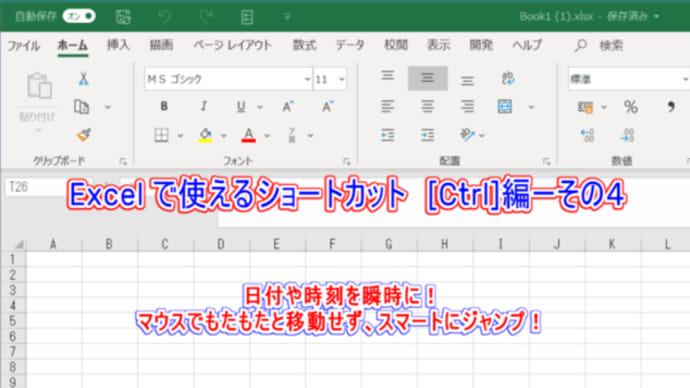Switch to the 挿入 tab
The height and width of the screenshot is (388, 690).
pyautogui.click(x=118, y=45)
